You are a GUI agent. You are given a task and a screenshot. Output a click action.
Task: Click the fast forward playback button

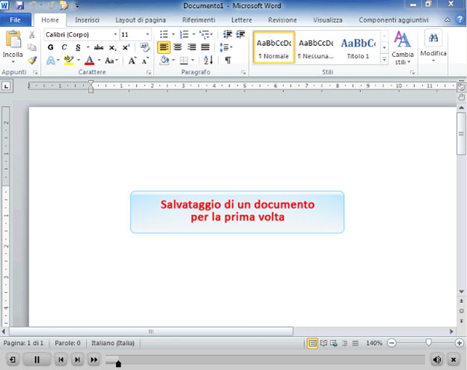coord(94,360)
